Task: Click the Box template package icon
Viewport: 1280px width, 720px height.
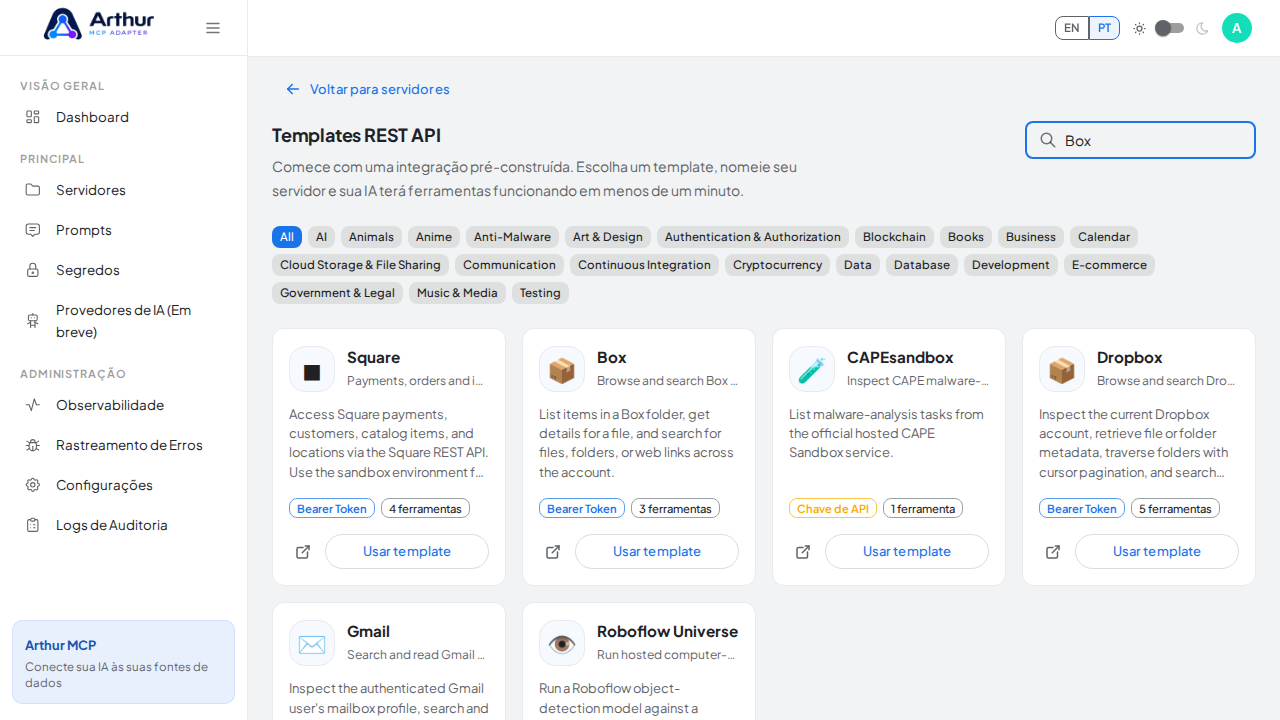Action: click(562, 369)
